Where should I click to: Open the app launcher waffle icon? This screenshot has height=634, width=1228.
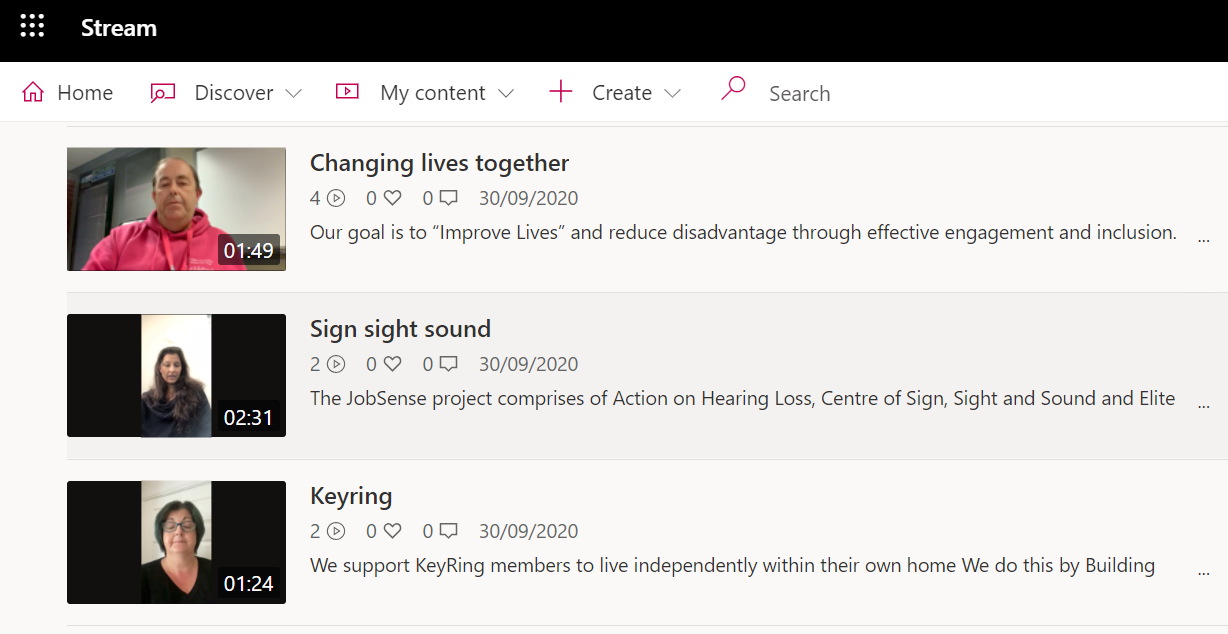pyautogui.click(x=32, y=27)
